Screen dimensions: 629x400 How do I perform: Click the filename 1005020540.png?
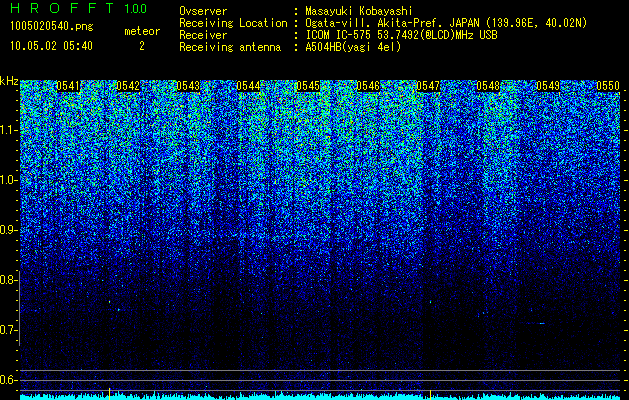51,27
